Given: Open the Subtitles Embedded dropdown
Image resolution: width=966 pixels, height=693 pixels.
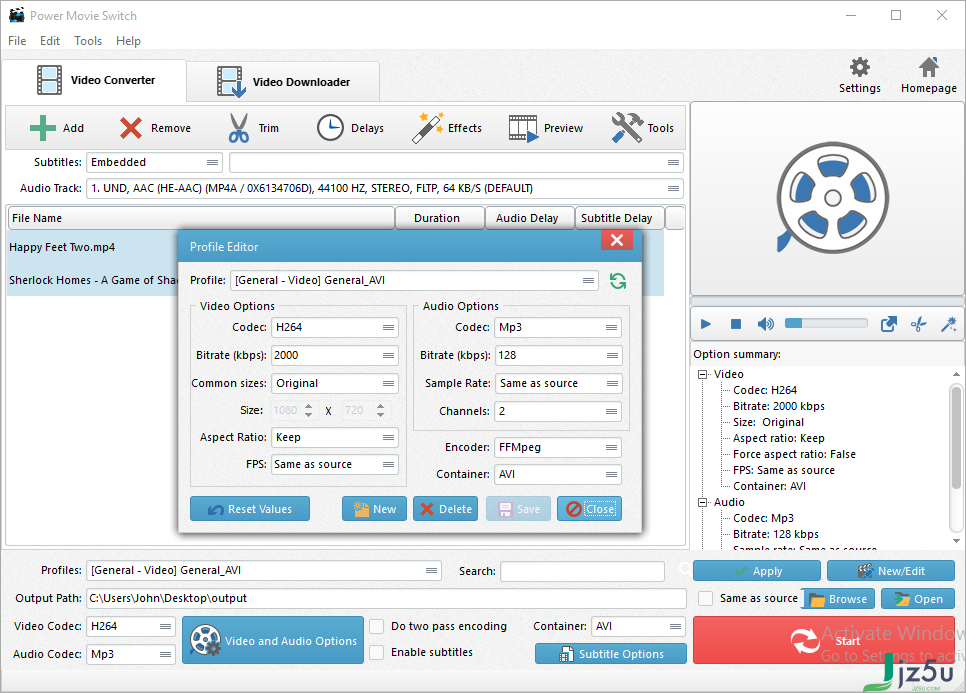Looking at the screenshot, I should [154, 163].
